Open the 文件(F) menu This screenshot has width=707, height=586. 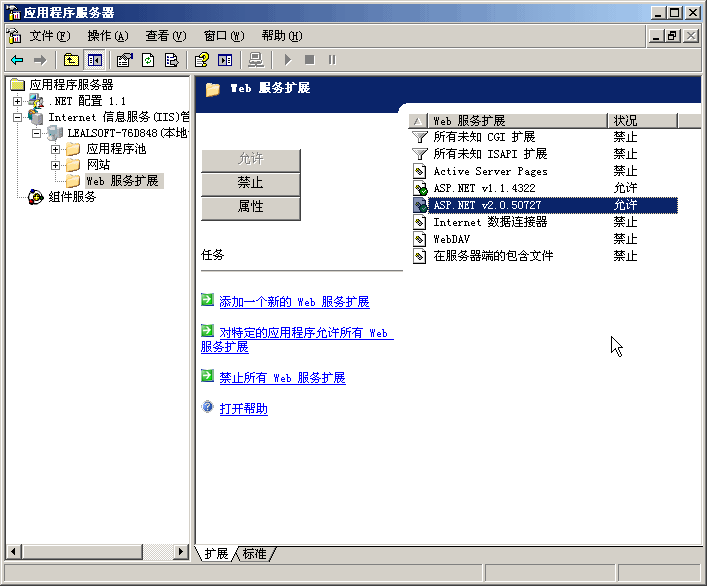coord(50,36)
